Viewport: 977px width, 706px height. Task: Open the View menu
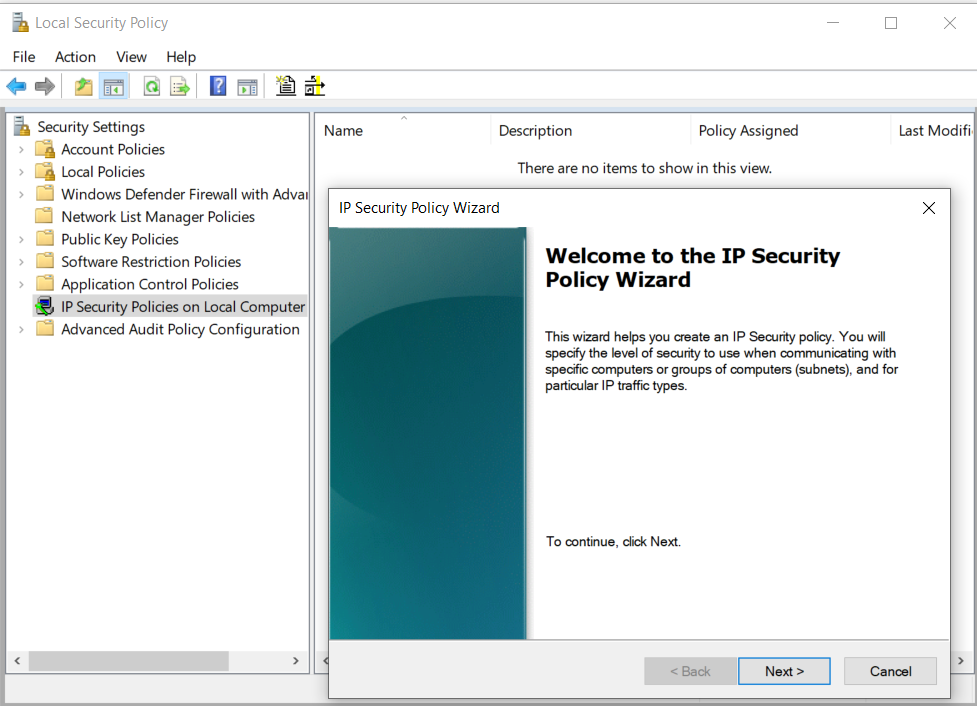tap(131, 57)
